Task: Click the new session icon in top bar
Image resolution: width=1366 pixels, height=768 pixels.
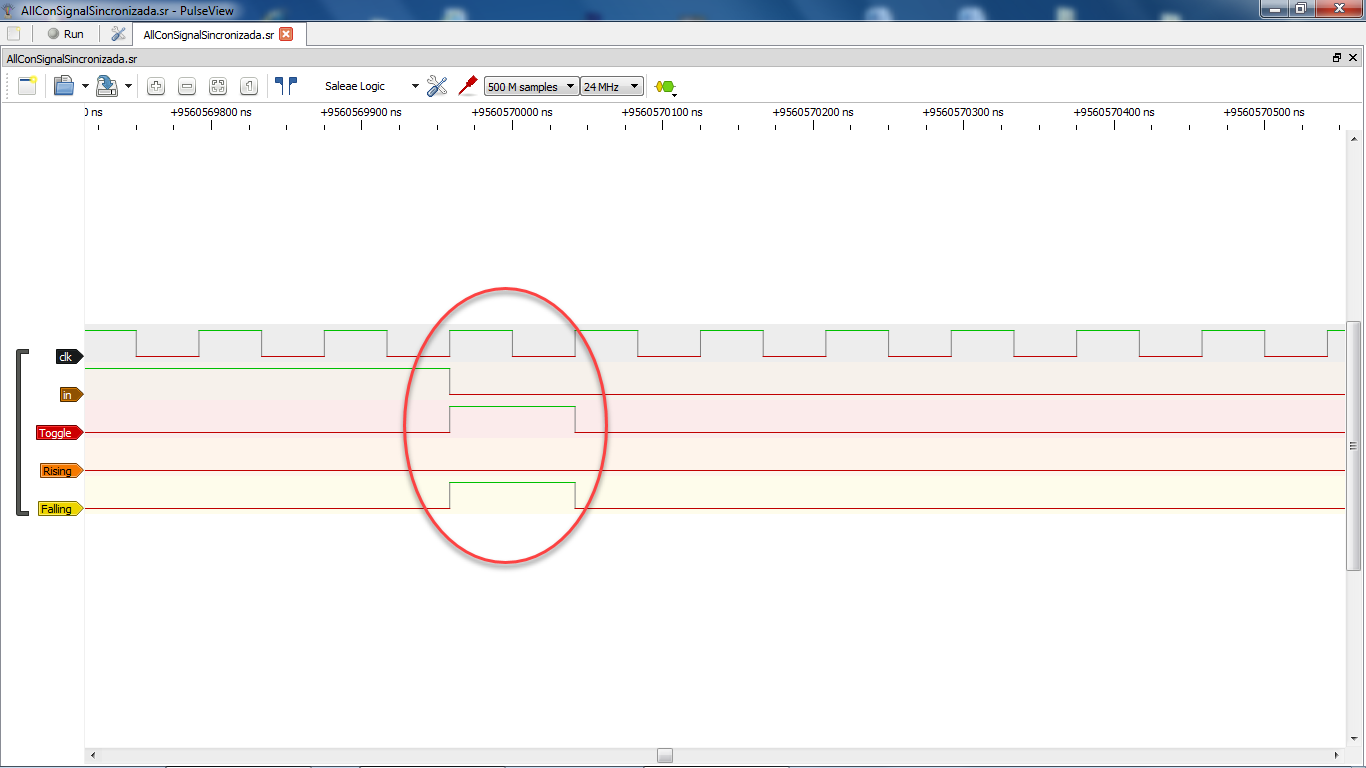Action: click(13, 34)
